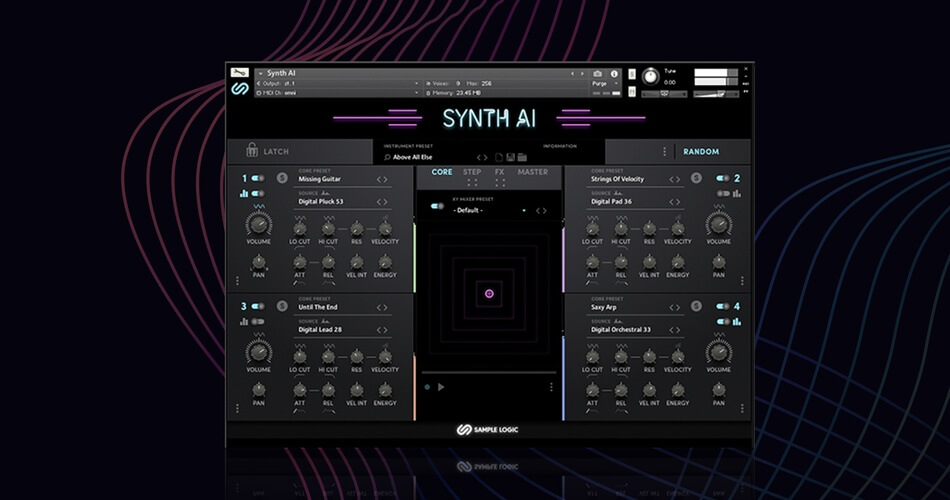Image resolution: width=950 pixels, height=500 pixels.
Task: Toggle core 2 power switch
Action: coord(723,178)
